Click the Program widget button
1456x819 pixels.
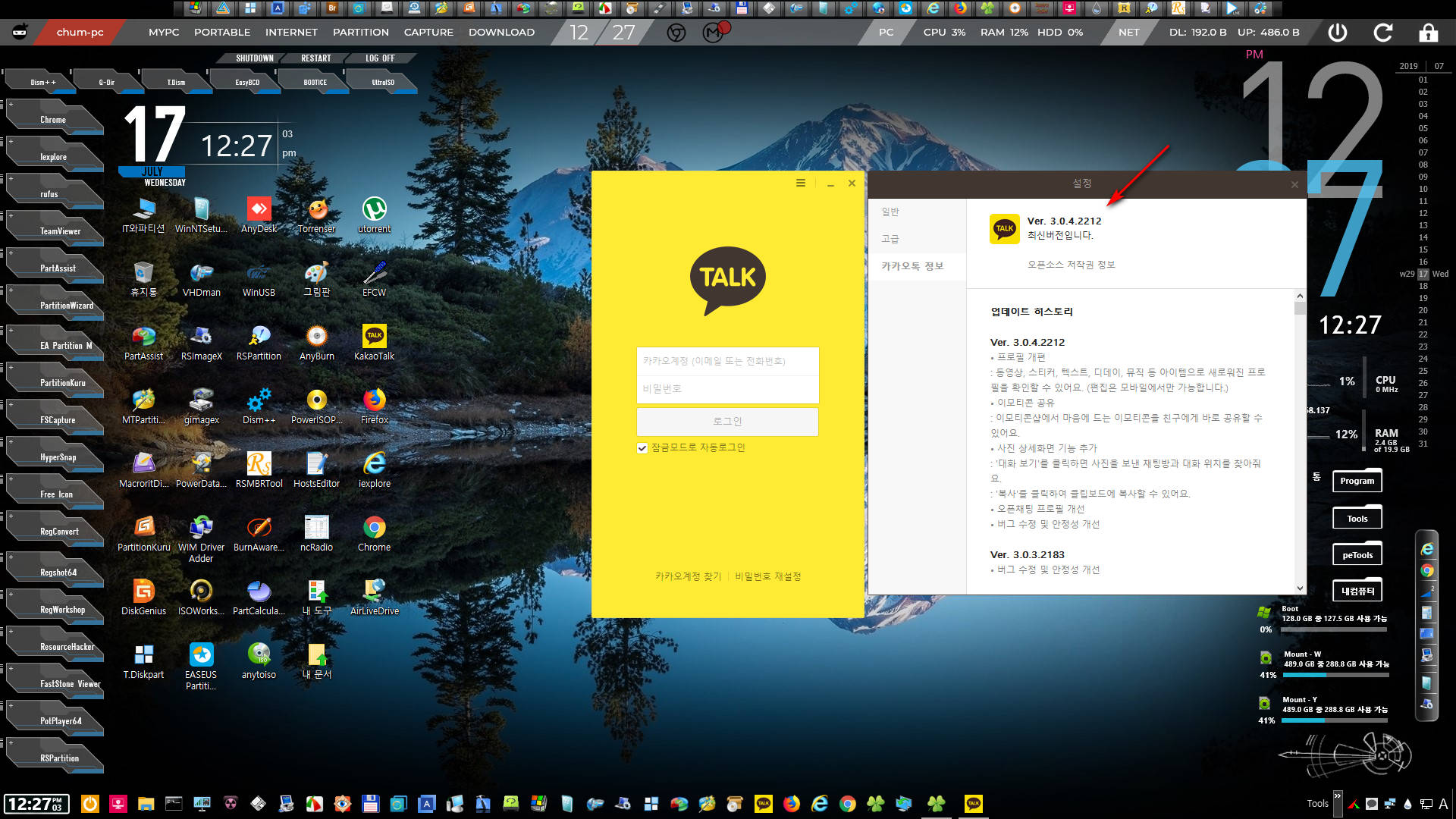click(x=1357, y=481)
